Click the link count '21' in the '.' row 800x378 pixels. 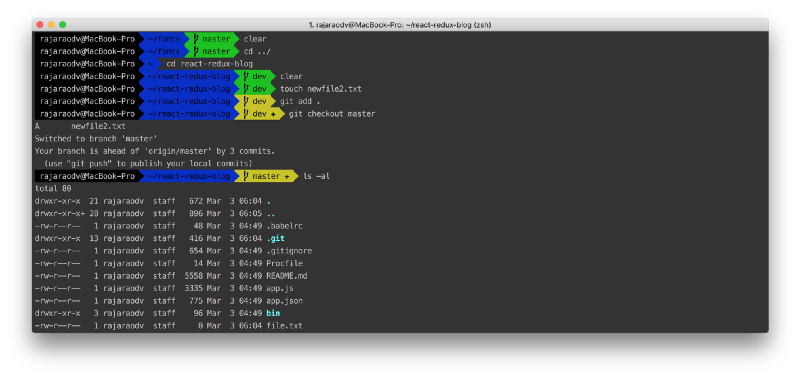(x=94, y=201)
